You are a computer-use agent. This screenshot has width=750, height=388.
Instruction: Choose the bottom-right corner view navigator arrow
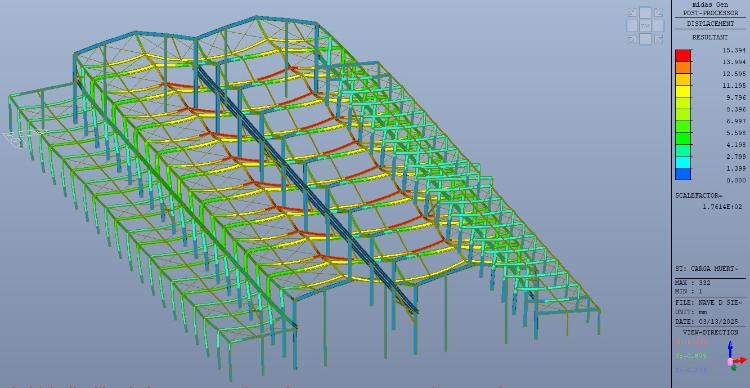coord(659,39)
